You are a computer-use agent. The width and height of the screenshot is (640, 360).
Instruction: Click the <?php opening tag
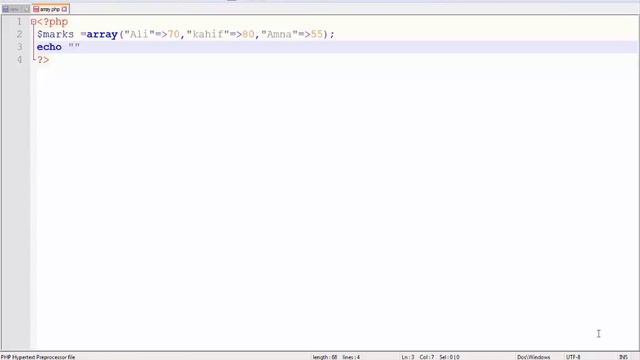coord(52,22)
